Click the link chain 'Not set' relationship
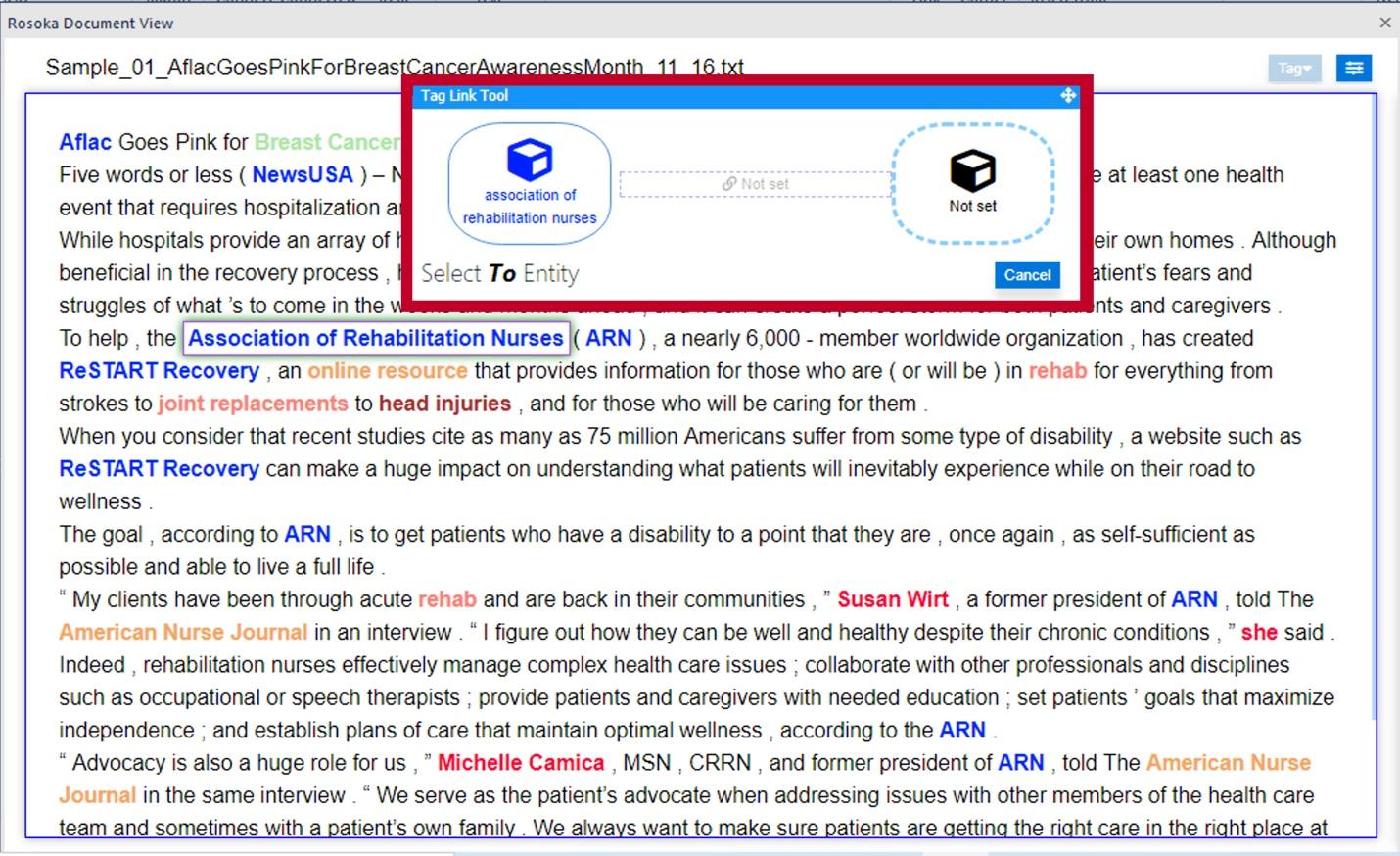Viewport: 1400px width, 856px height. point(755,184)
